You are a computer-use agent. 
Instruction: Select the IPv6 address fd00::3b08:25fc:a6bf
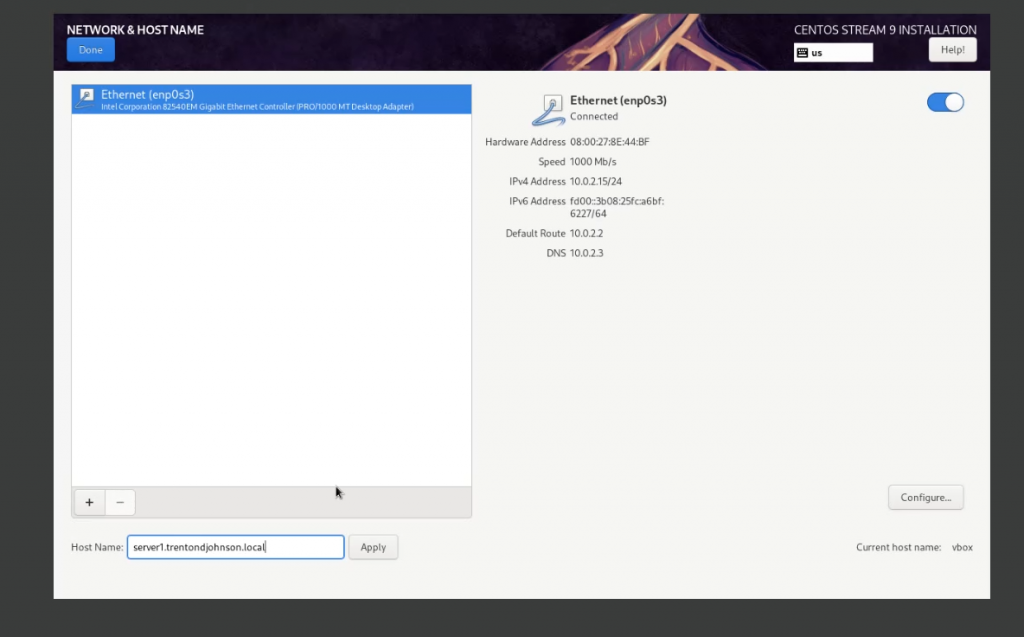[x=617, y=207]
